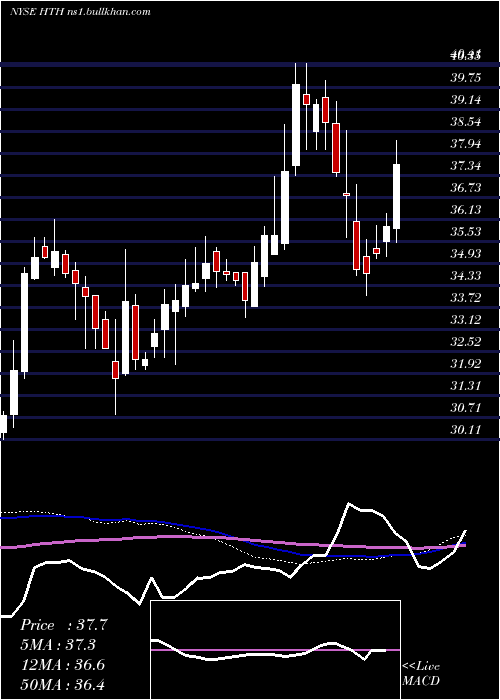Screen dimensions: 500x700
Task: Click the 32.52 price axis label
Action: [466, 342]
